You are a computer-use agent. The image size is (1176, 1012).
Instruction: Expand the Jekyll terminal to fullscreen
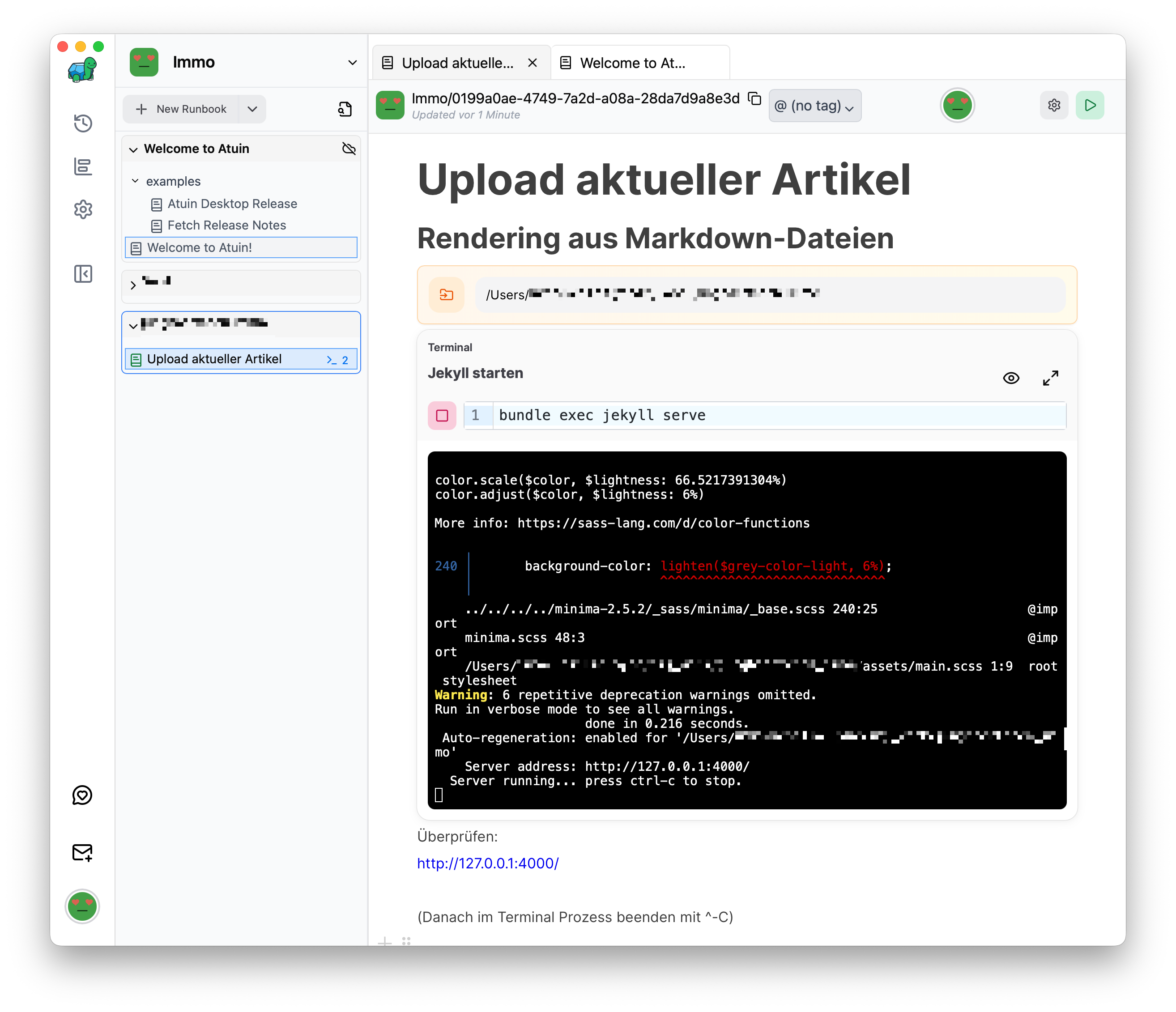(1050, 378)
